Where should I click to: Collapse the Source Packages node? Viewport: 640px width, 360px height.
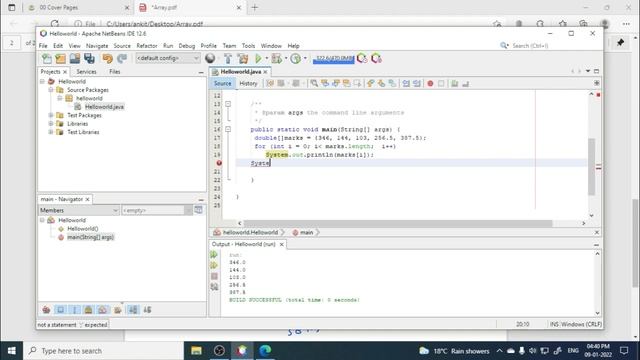click(51, 90)
